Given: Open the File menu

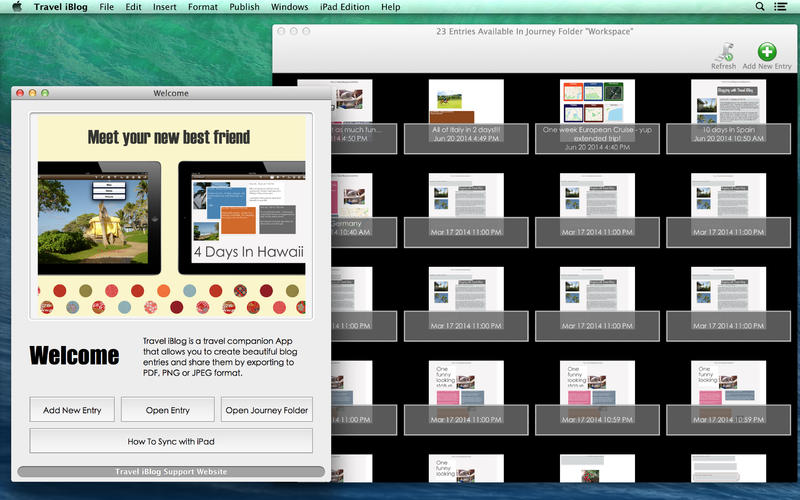Looking at the screenshot, I should (x=107, y=7).
